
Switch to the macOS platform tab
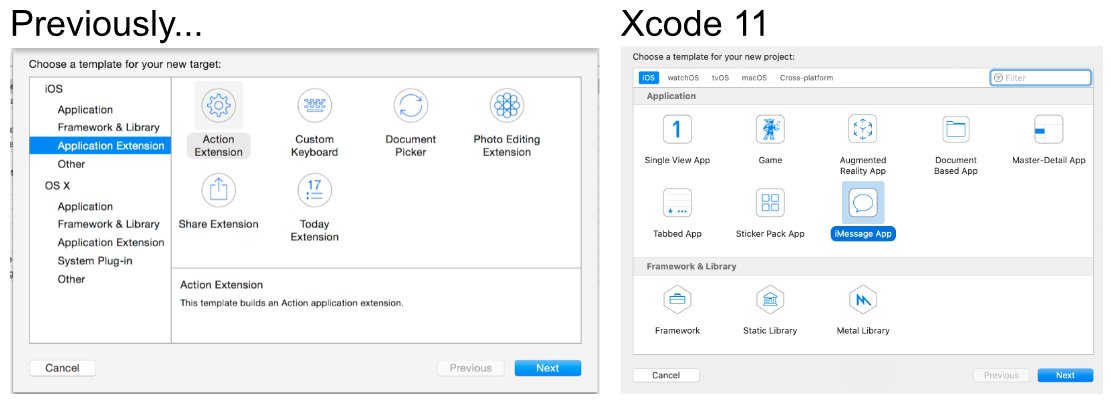754,78
